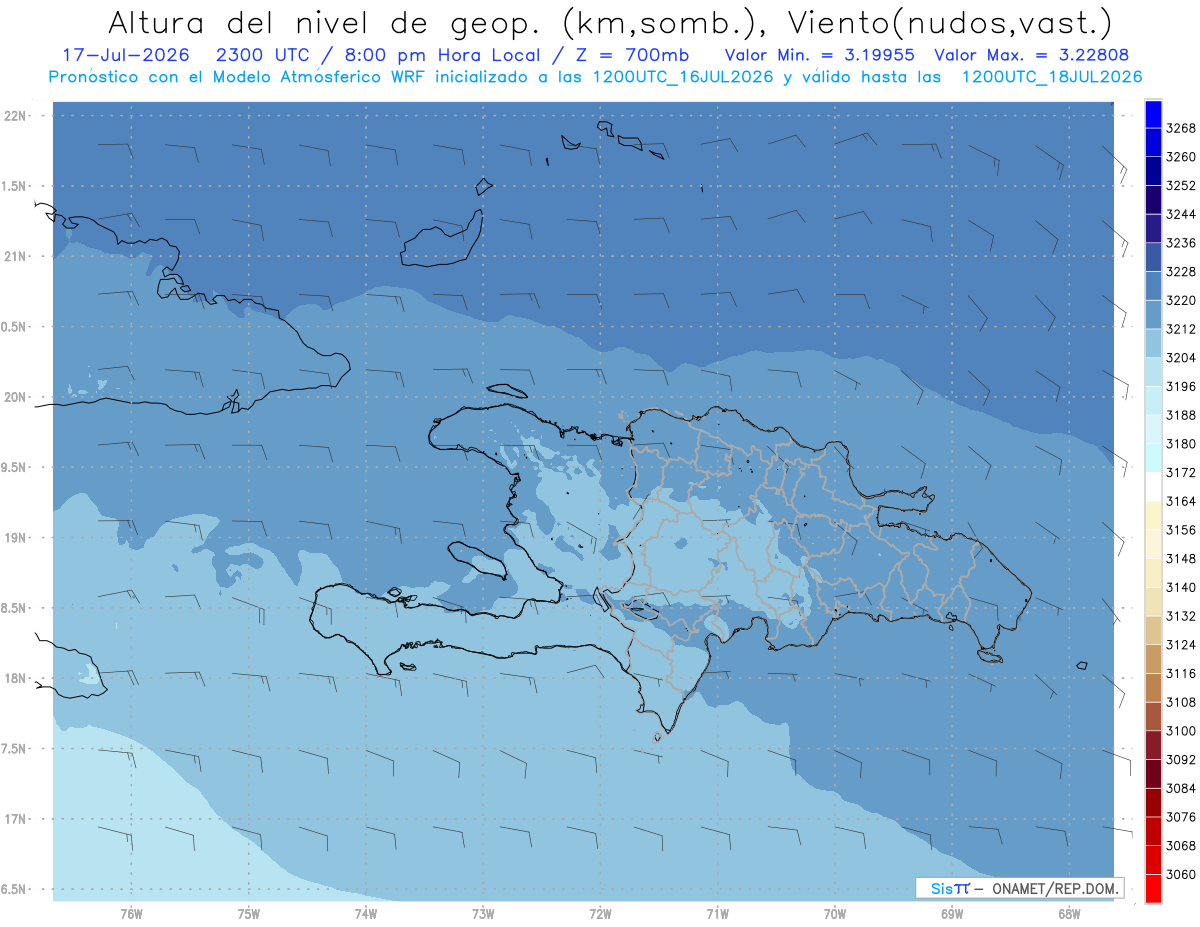Click the '70W' longitude label

[x=835, y=914]
